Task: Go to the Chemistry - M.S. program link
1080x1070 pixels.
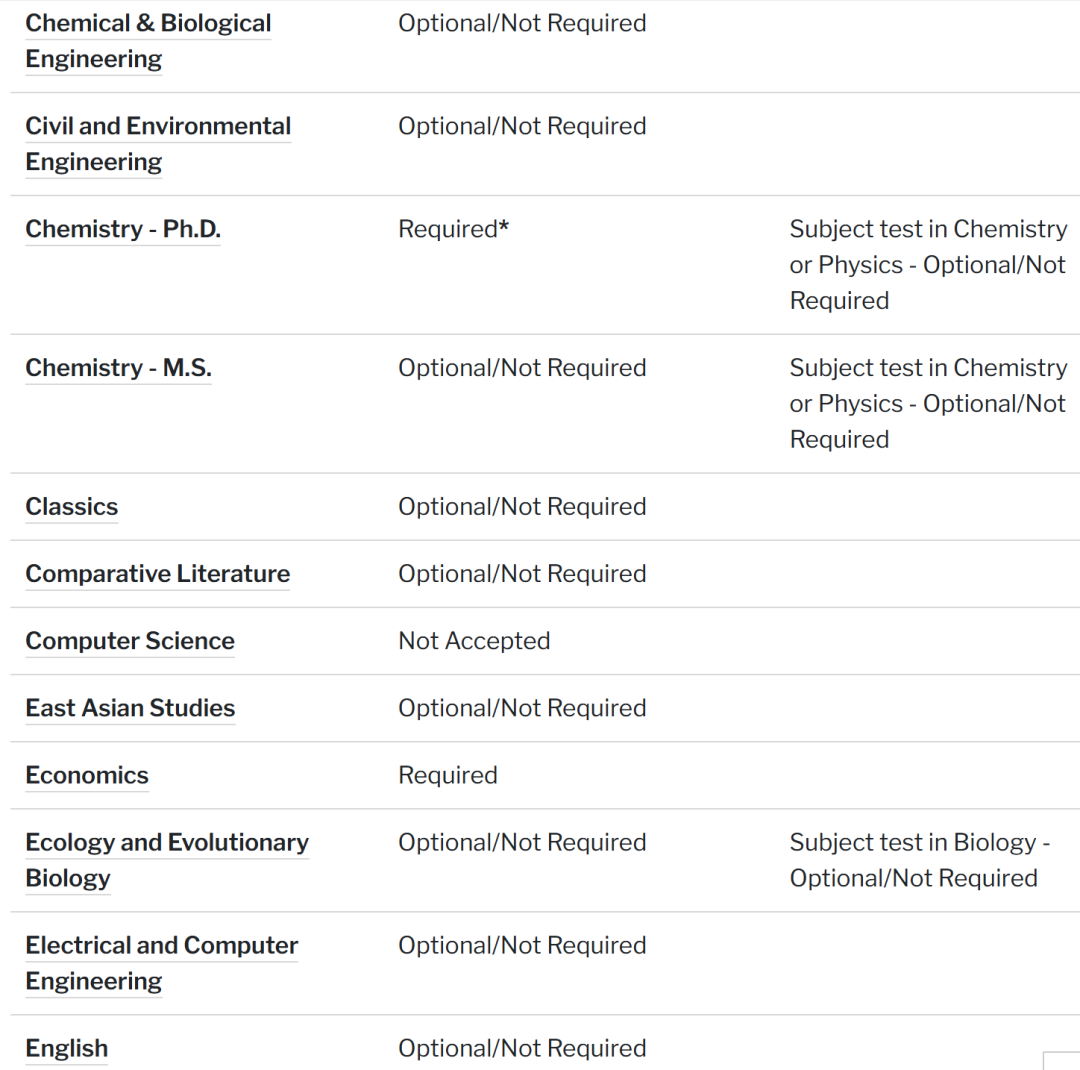Action: [118, 369]
